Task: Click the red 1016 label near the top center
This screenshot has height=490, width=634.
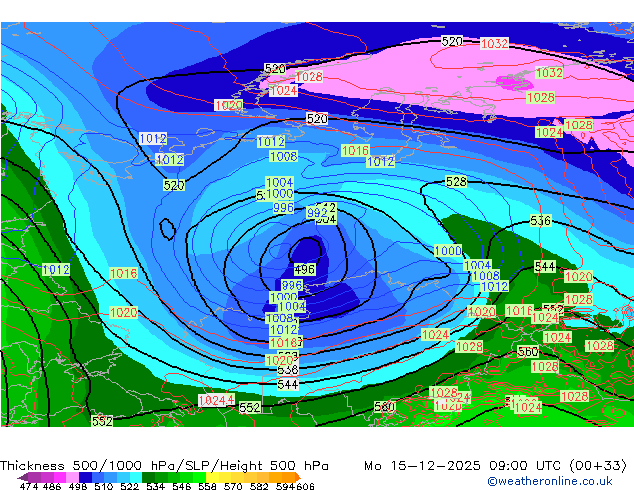Action: click(x=355, y=150)
